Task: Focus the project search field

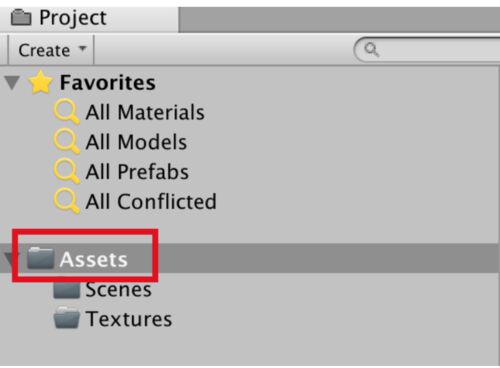Action: (x=427, y=50)
